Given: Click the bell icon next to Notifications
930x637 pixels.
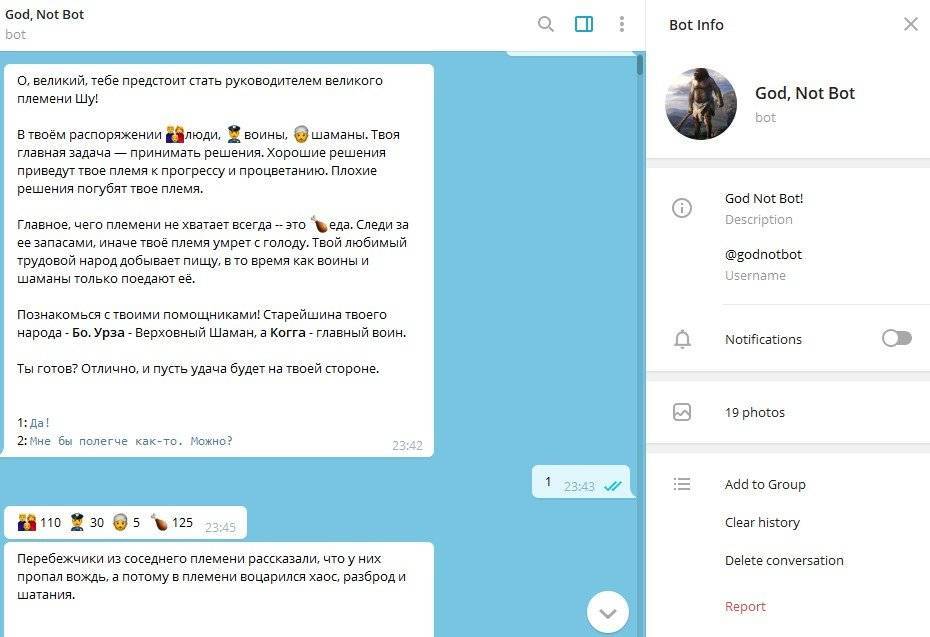Looking at the screenshot, I should click(682, 339).
